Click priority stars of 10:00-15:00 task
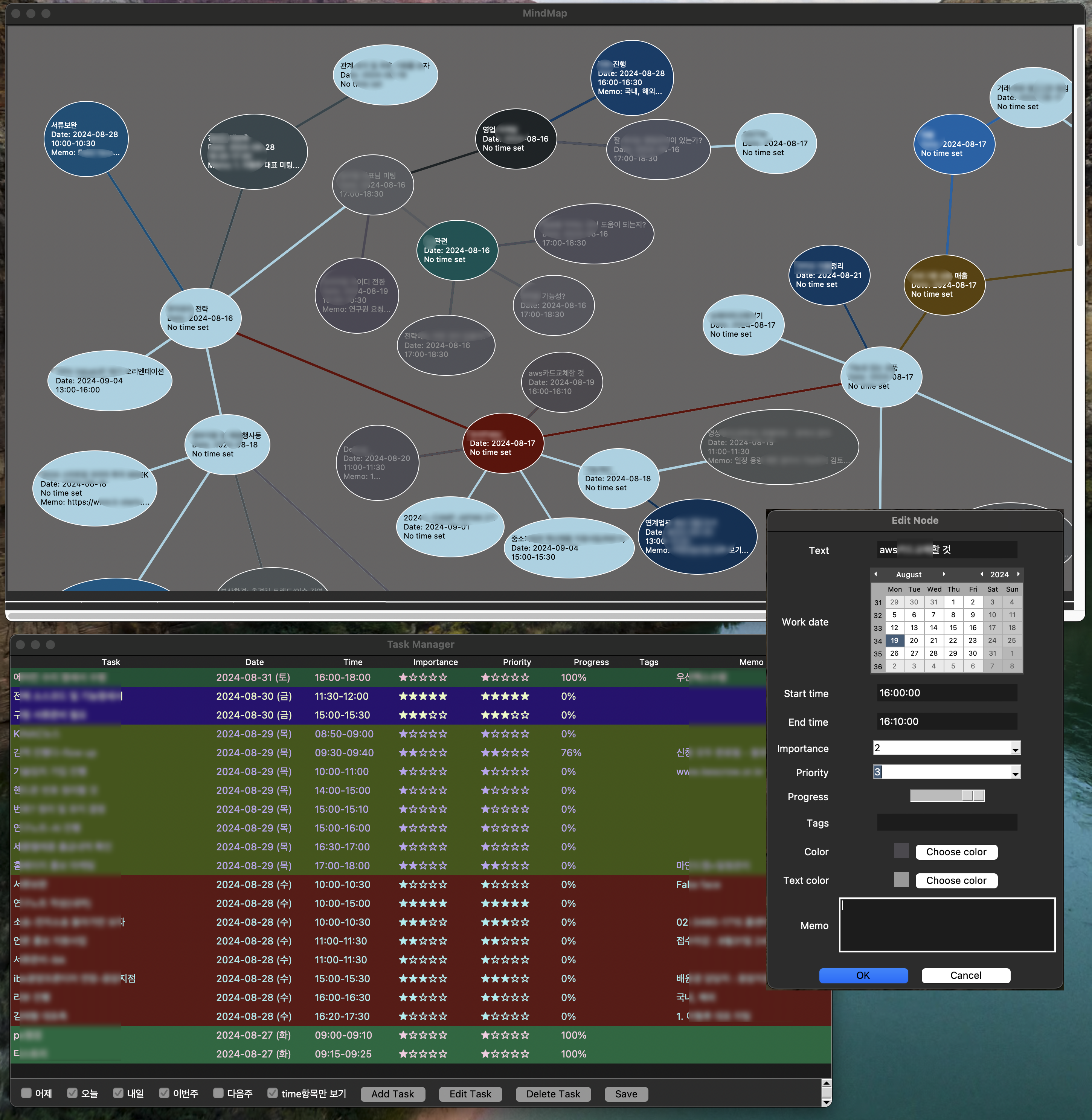Image resolution: width=1092 pixels, height=1120 pixels. 505,903
